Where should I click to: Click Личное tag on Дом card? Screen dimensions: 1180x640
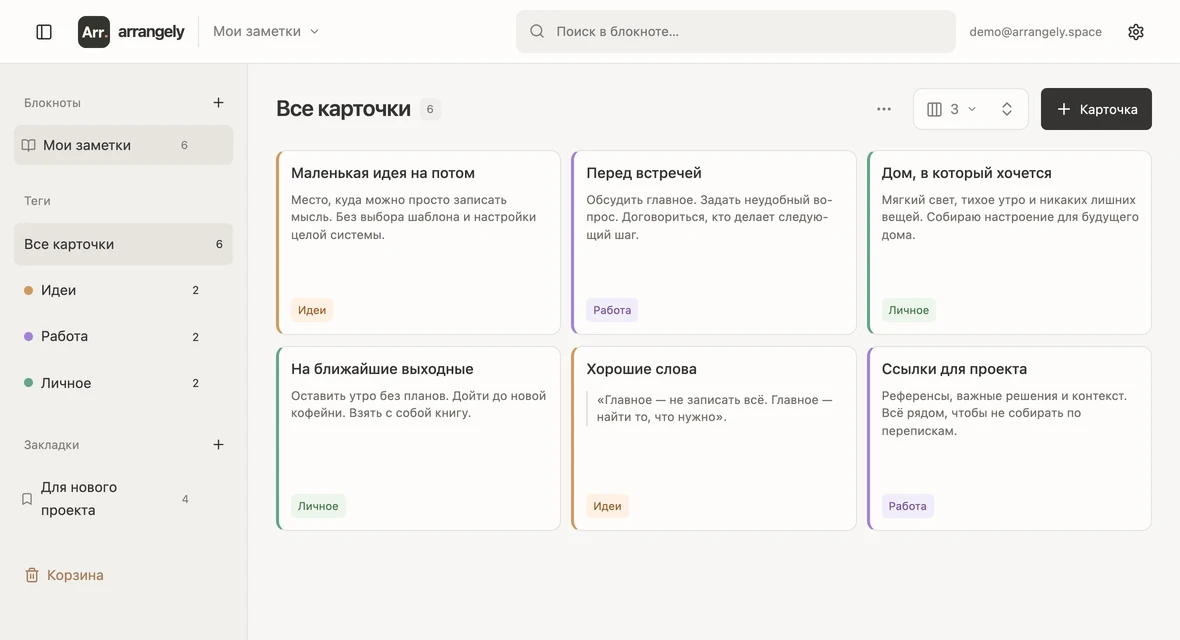(908, 310)
